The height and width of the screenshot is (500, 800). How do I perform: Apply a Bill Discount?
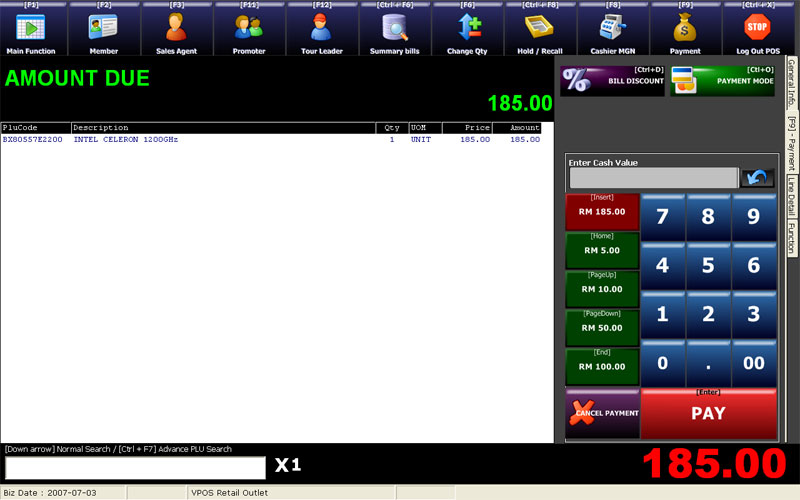point(613,81)
